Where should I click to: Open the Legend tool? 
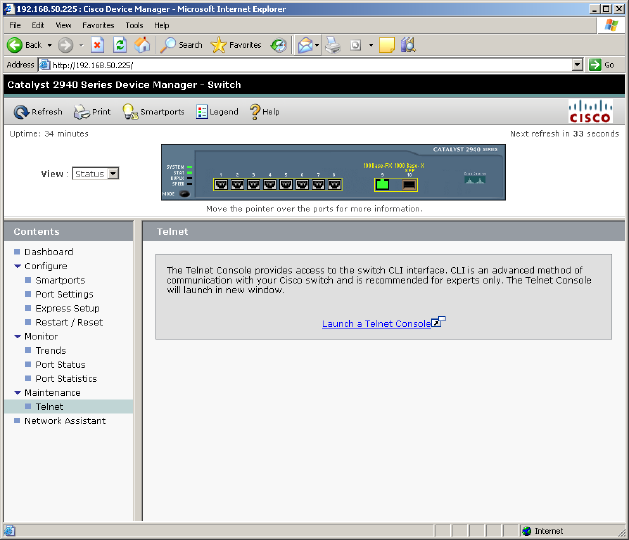tap(217, 112)
